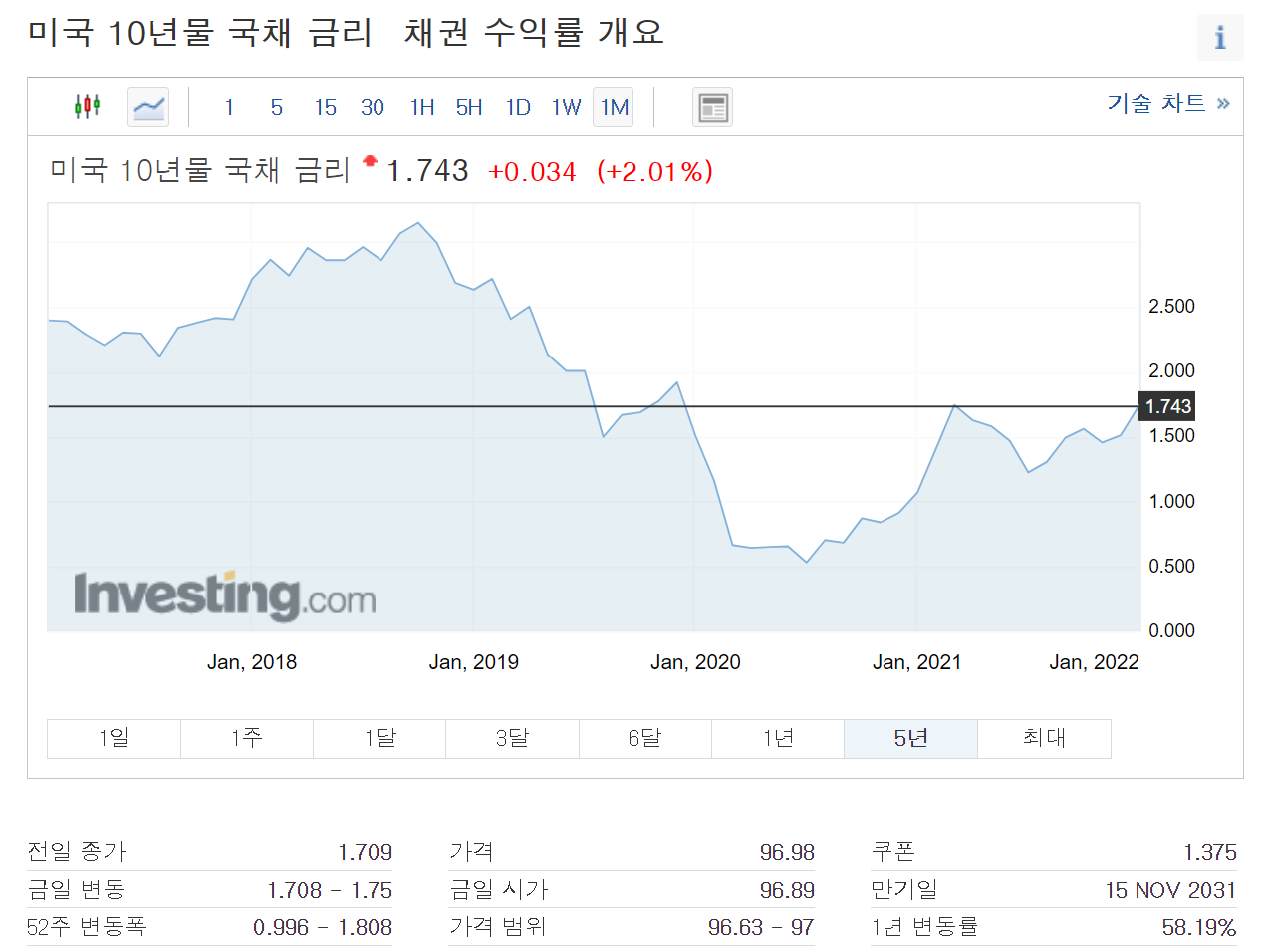The height and width of the screenshot is (952, 1264).
Task: Click the Jan, 2019 axis label
Action: pyautogui.click(x=474, y=662)
